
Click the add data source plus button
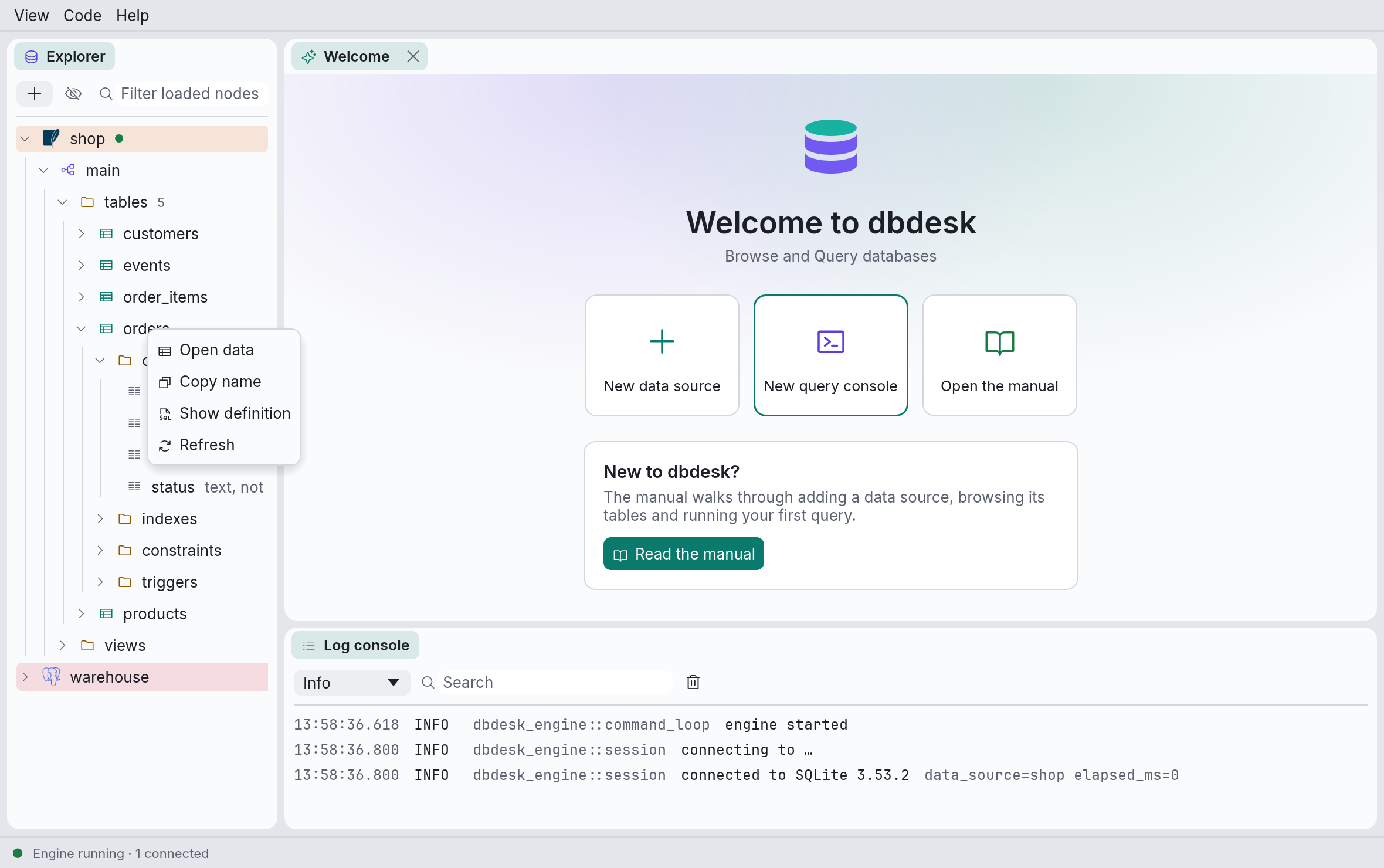(35, 94)
